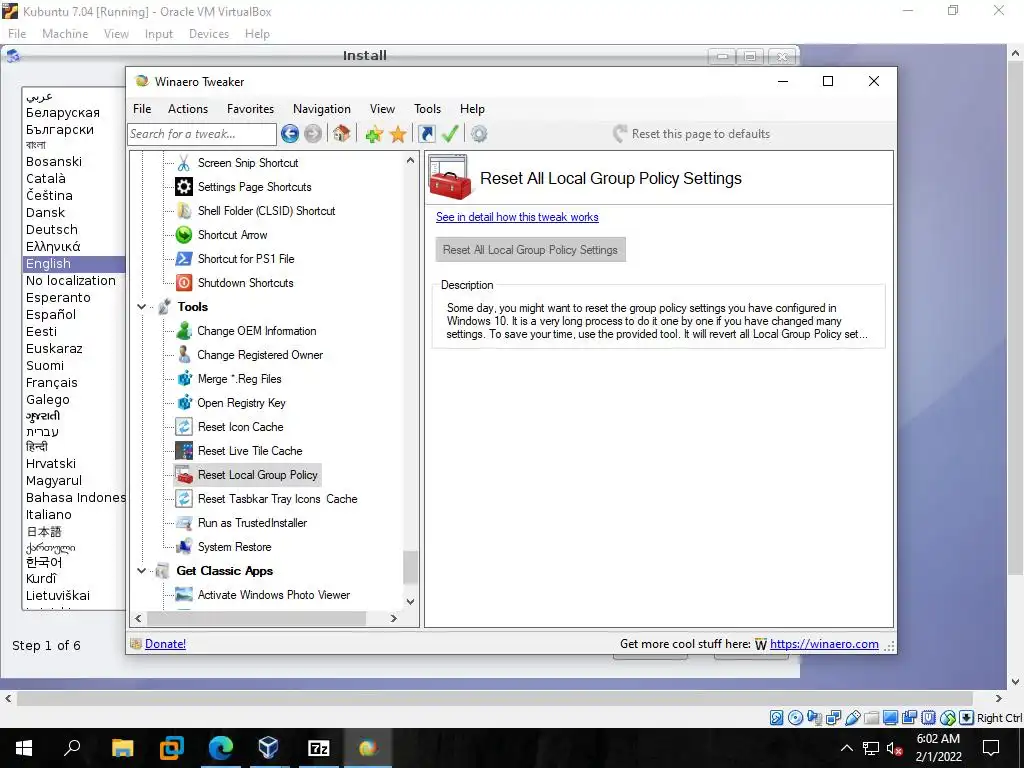This screenshot has height=768, width=1024.
Task: Open the notification center icon
Action: point(991,748)
